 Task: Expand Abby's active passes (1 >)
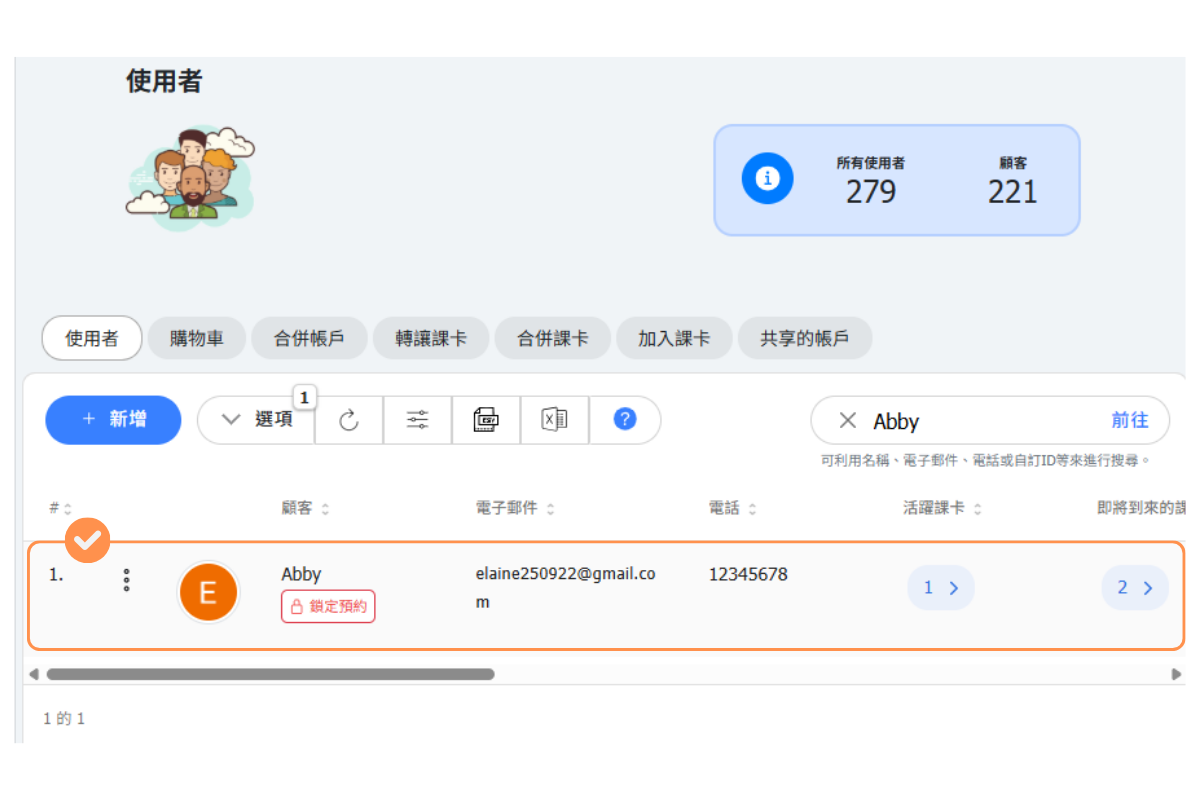(940, 588)
